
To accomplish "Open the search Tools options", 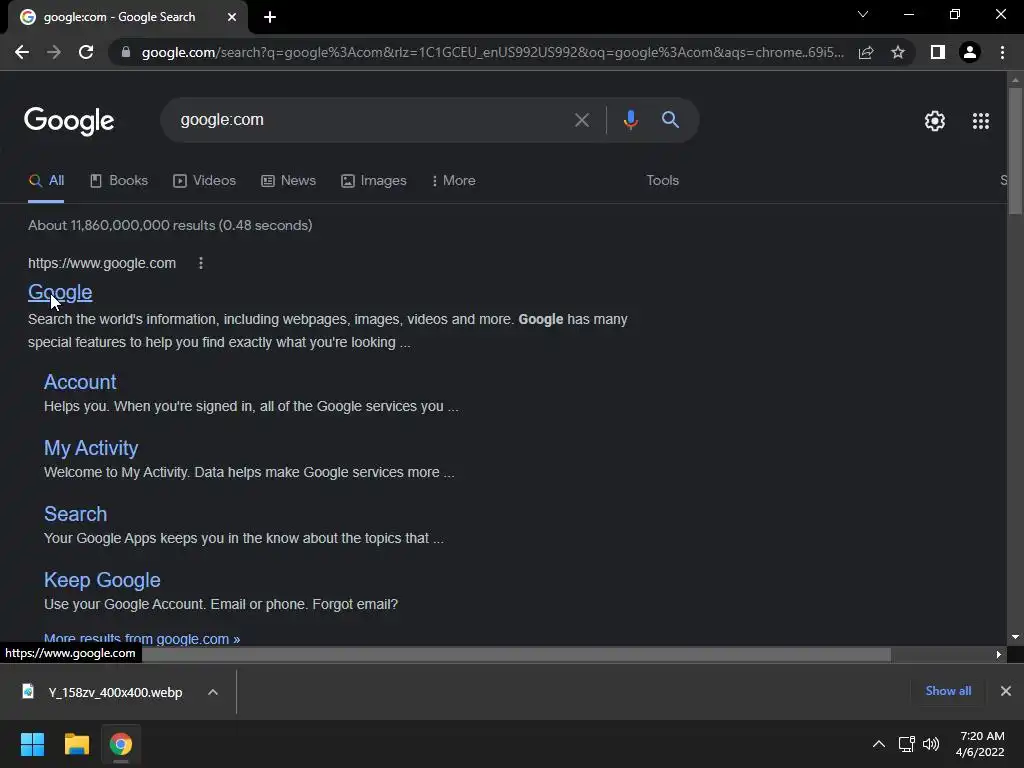I will (662, 181).
